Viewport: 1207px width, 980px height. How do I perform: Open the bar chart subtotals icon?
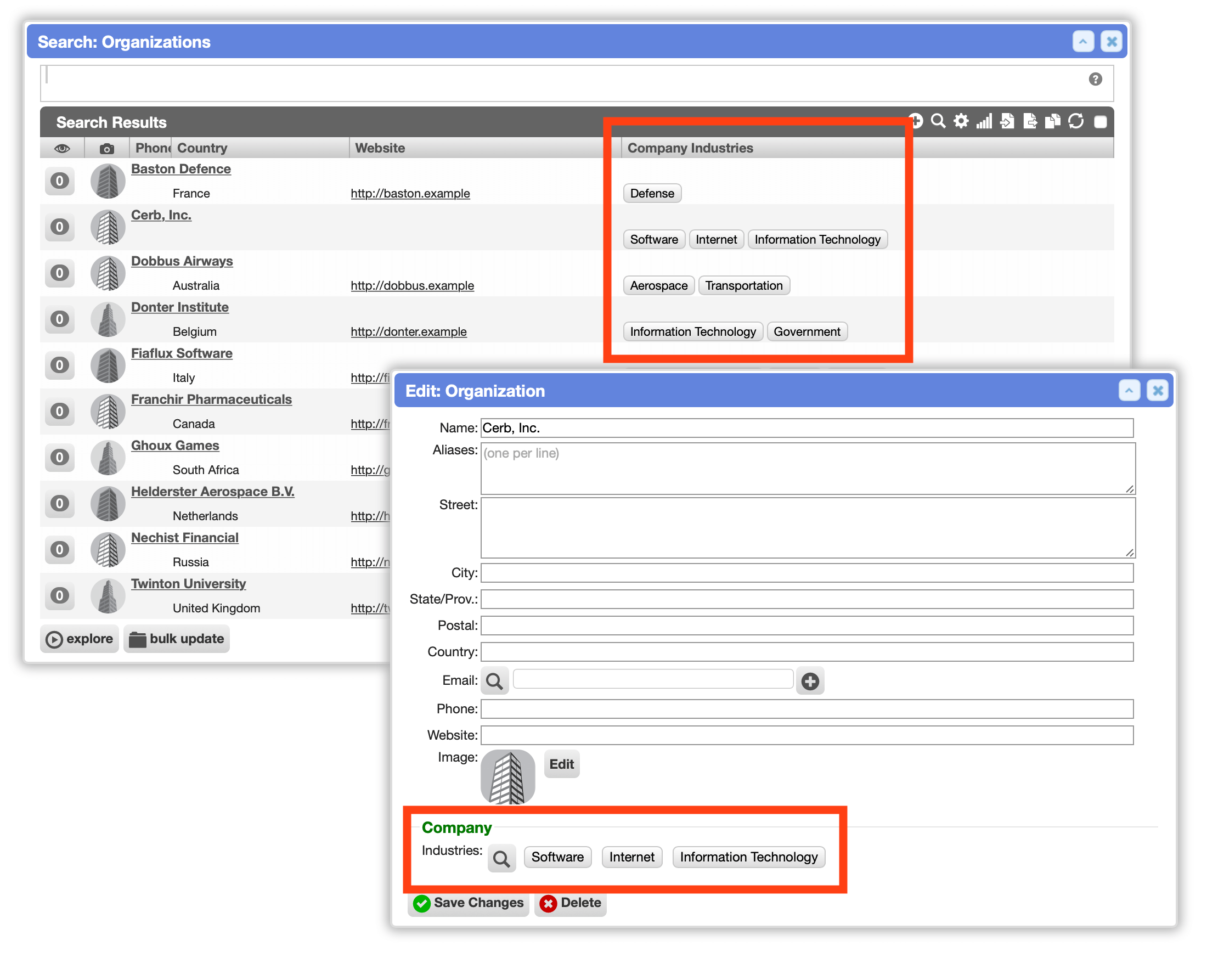[985, 121]
